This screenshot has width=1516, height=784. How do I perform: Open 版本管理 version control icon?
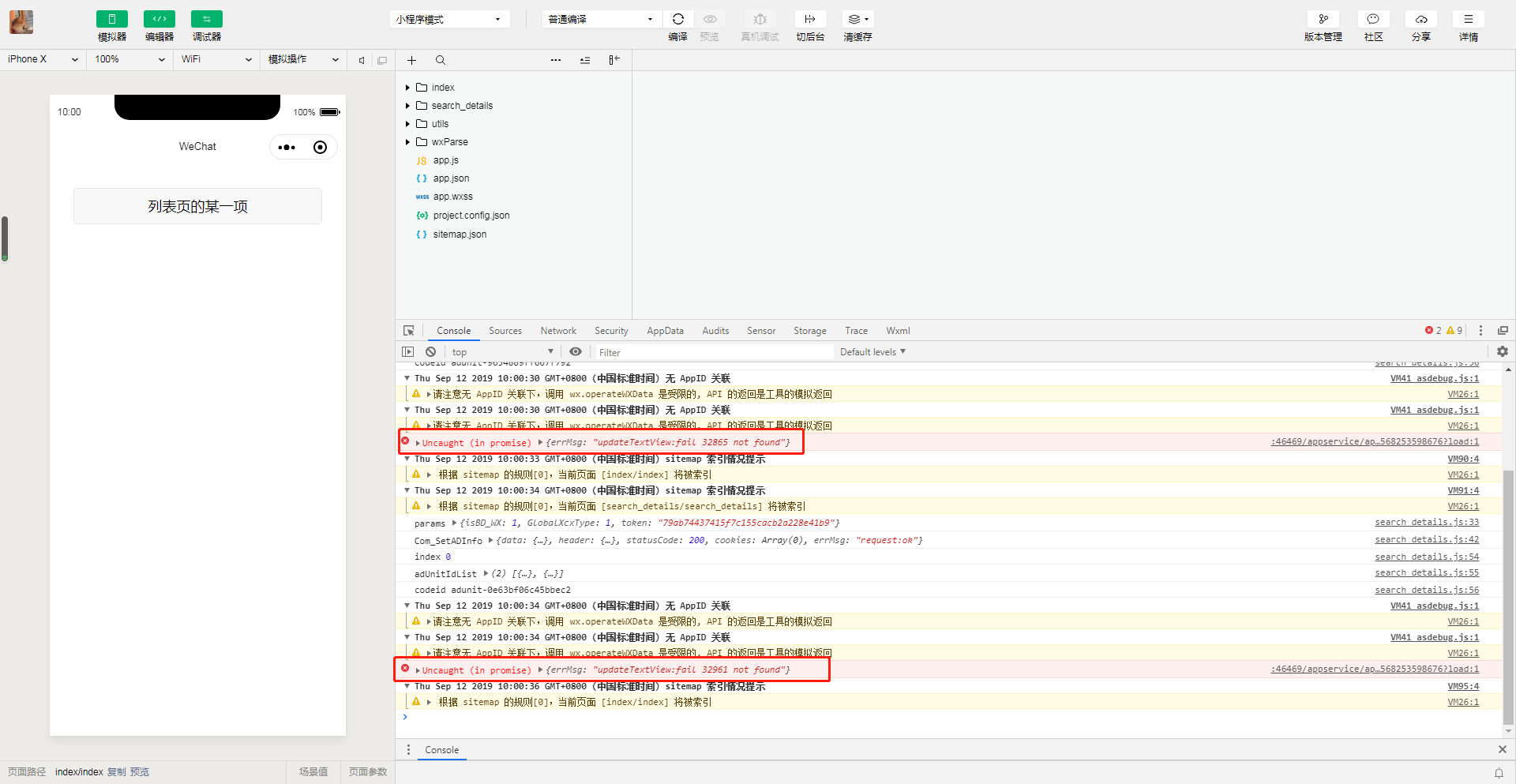1323,19
